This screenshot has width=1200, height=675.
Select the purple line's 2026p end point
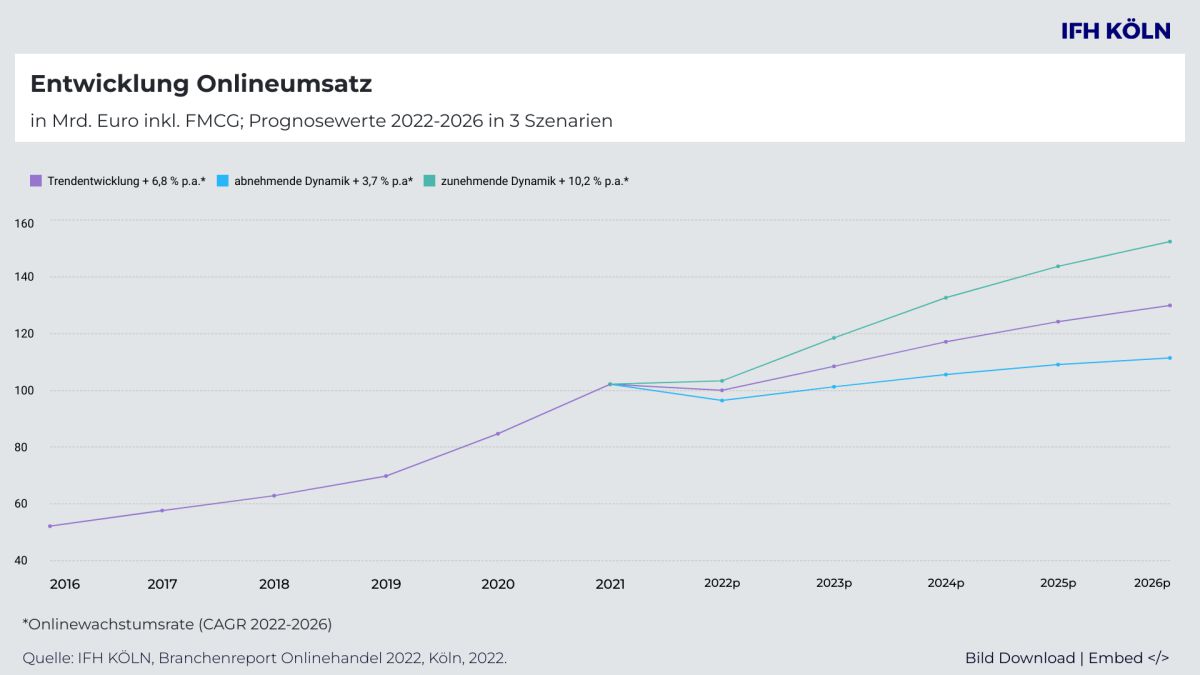(1169, 305)
